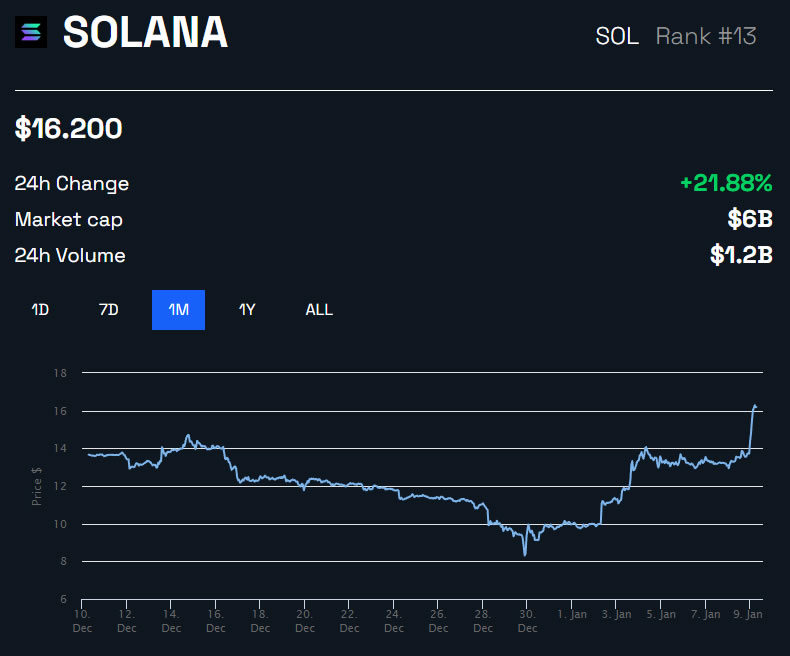Click the +21.88% change value

coord(726,183)
